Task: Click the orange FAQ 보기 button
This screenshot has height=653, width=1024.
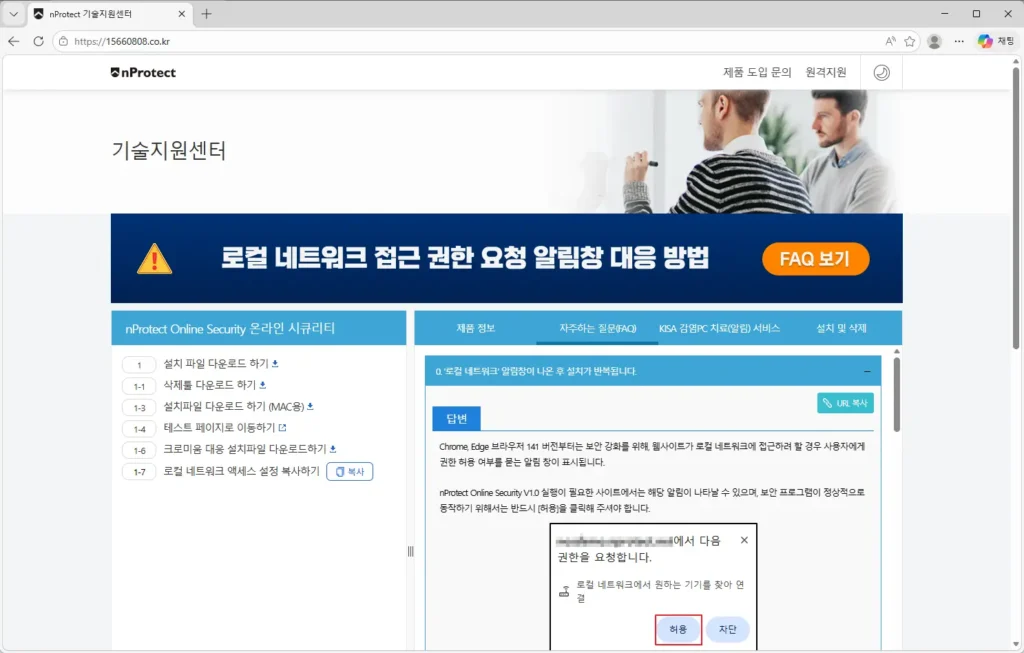Action: click(x=816, y=258)
